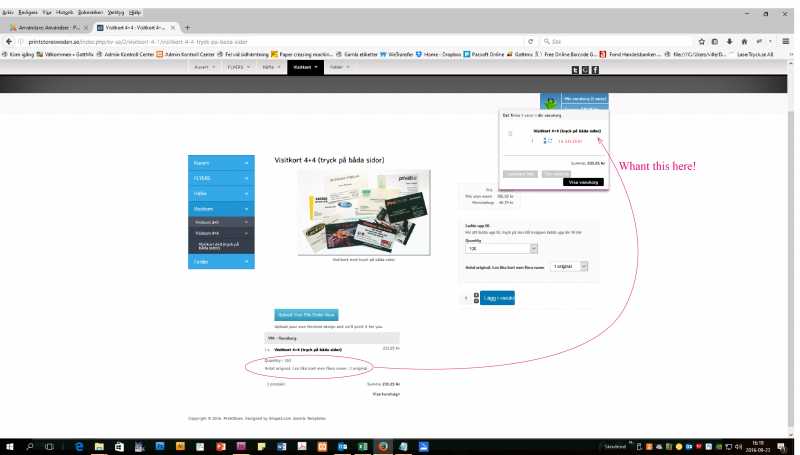Click the Upload Your File Order Now button
This screenshot has width=800, height=455.
click(x=306, y=315)
